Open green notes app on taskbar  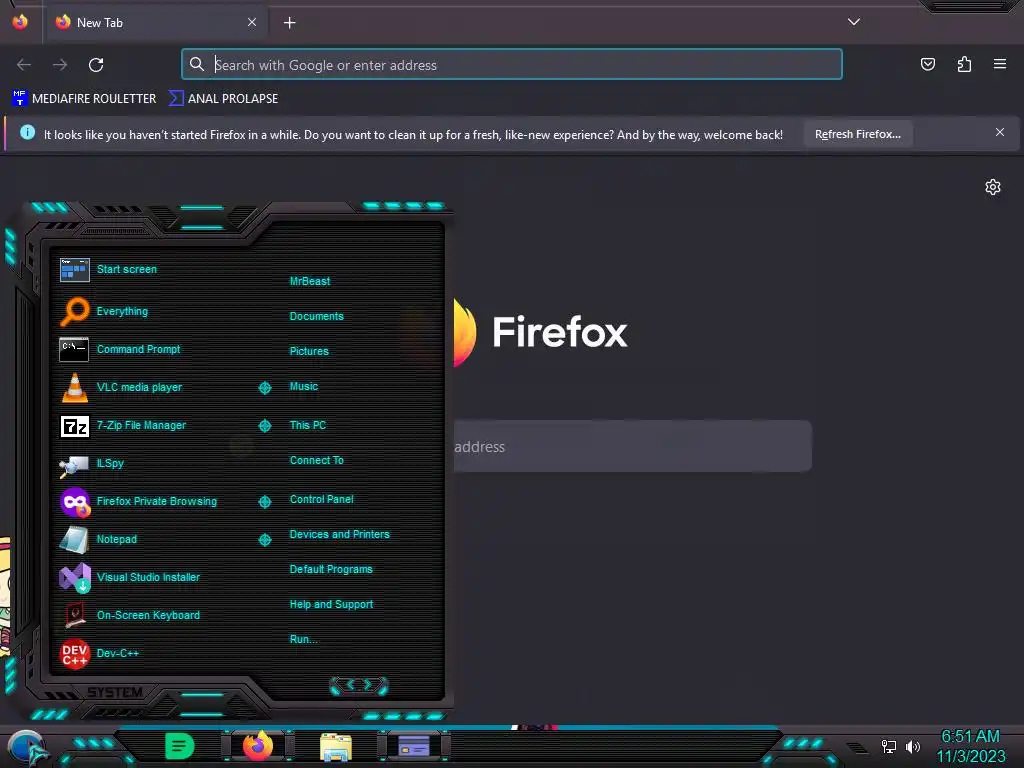pos(179,746)
